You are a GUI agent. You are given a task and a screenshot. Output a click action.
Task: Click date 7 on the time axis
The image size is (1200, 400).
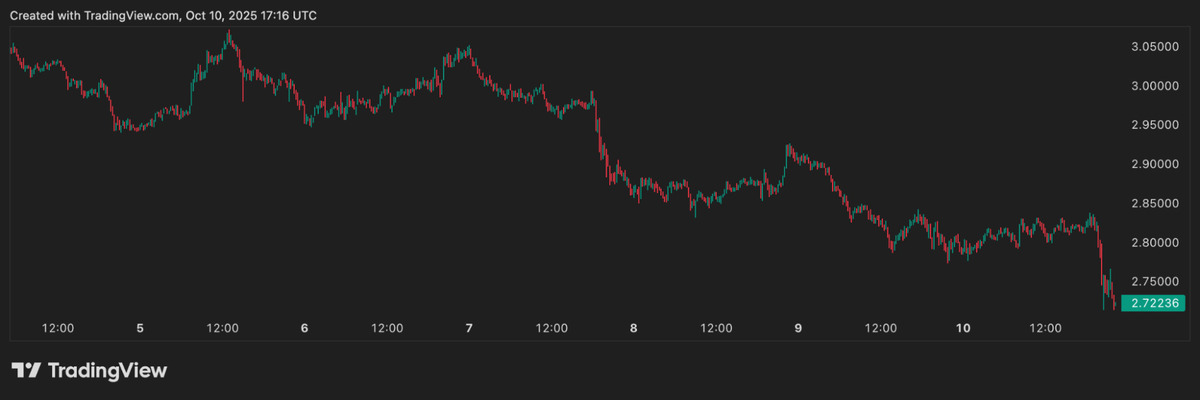click(x=469, y=328)
